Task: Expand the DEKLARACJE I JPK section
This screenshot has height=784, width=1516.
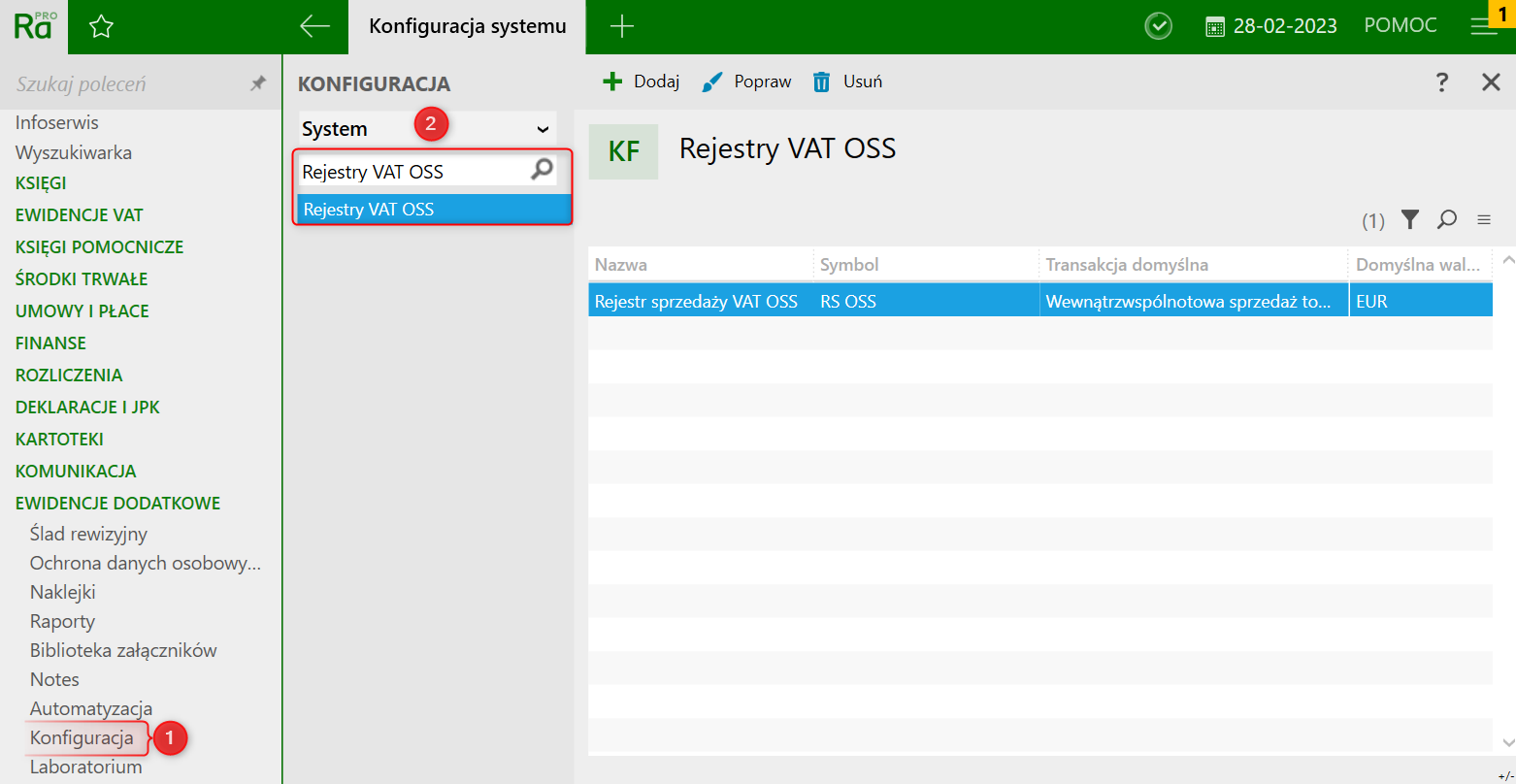Action: [x=88, y=408]
